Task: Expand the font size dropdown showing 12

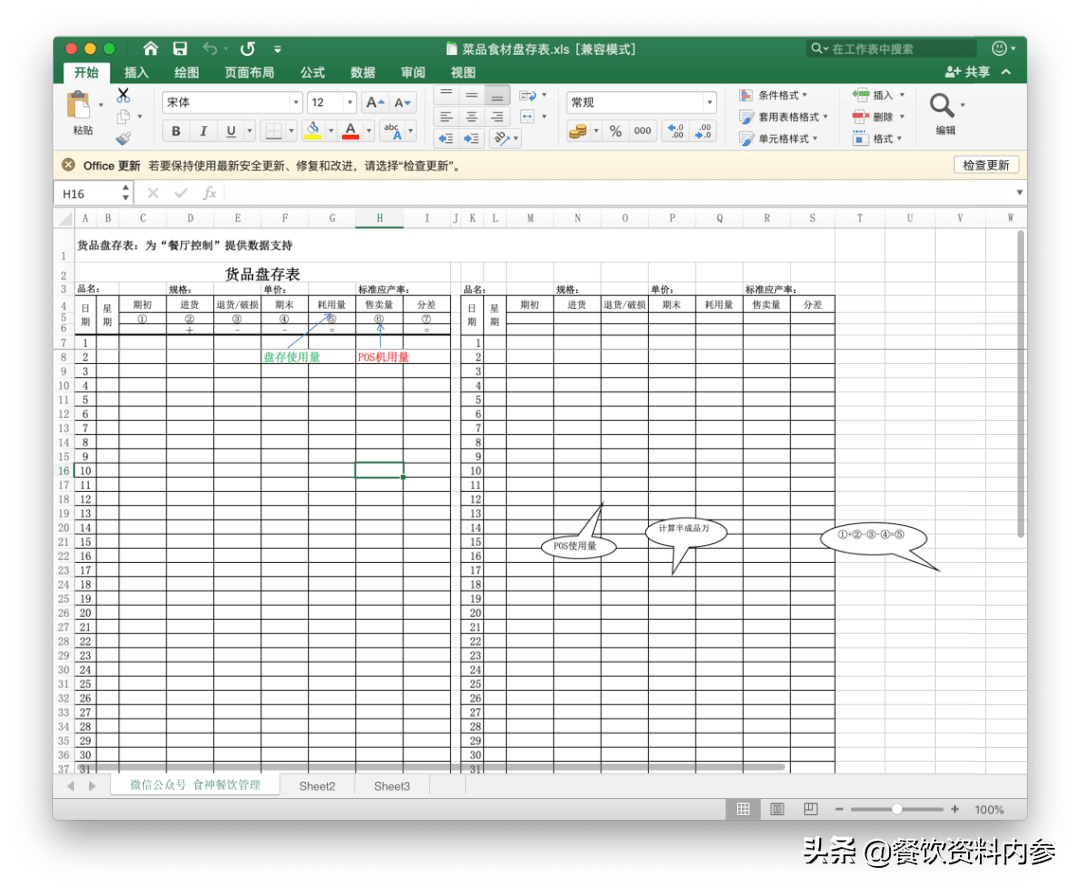Action: (x=349, y=102)
